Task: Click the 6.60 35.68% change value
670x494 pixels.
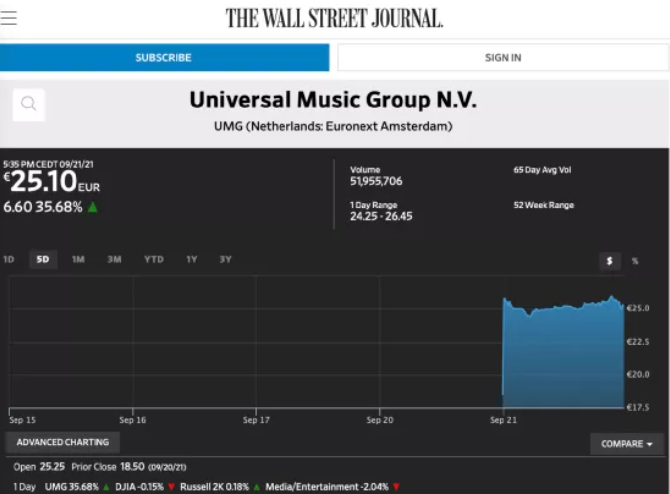Action: pos(43,207)
